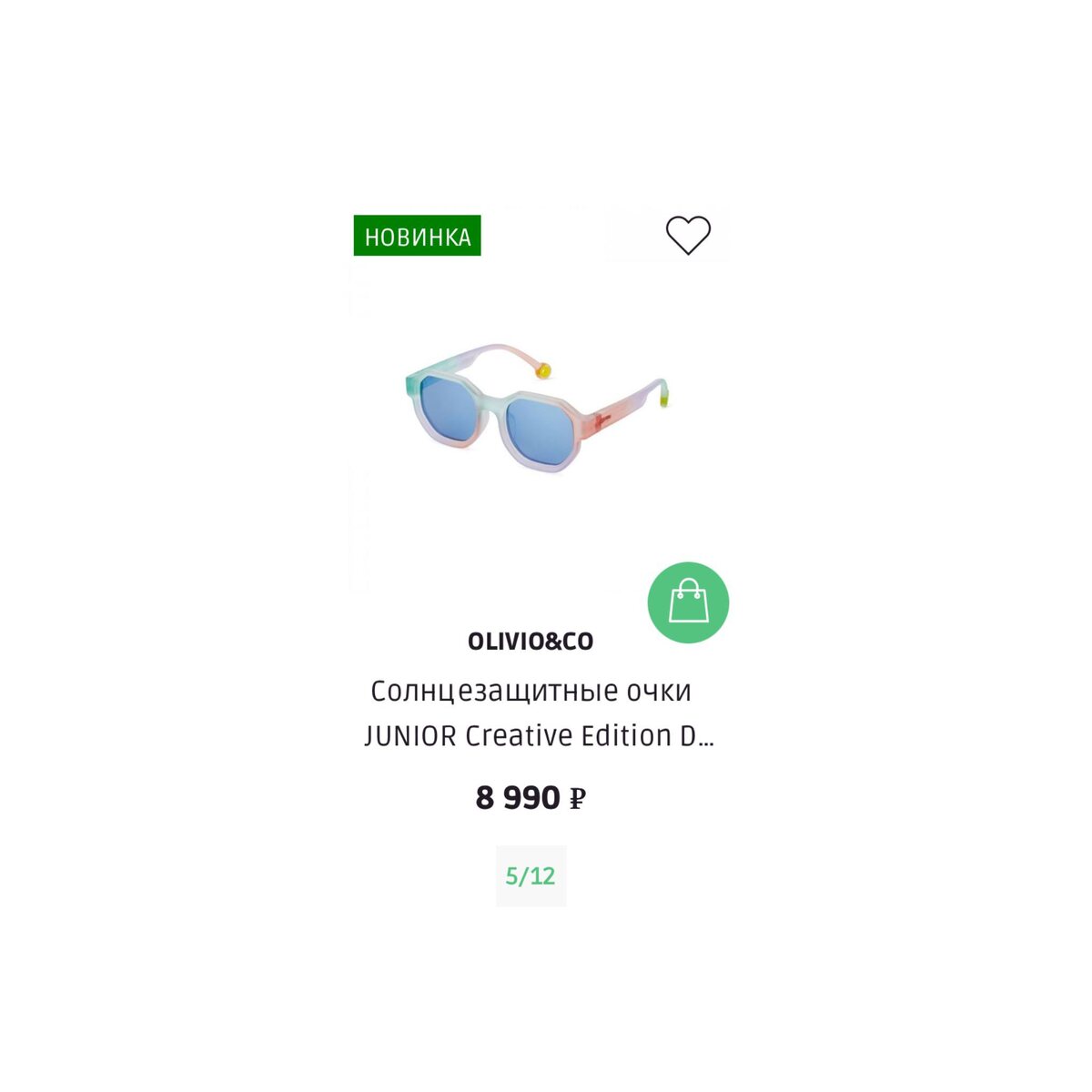This screenshot has width=1092, height=1092.
Task: Click the handle of the bag icon
Action: [688, 585]
